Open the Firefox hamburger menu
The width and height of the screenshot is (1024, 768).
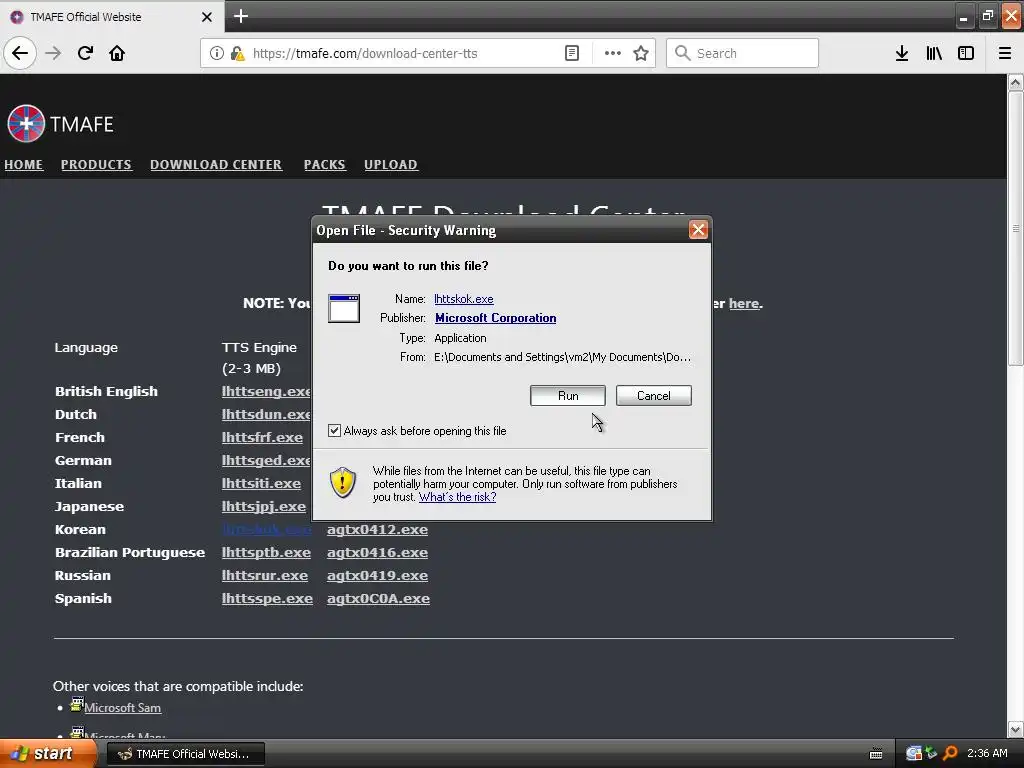pos(1005,53)
